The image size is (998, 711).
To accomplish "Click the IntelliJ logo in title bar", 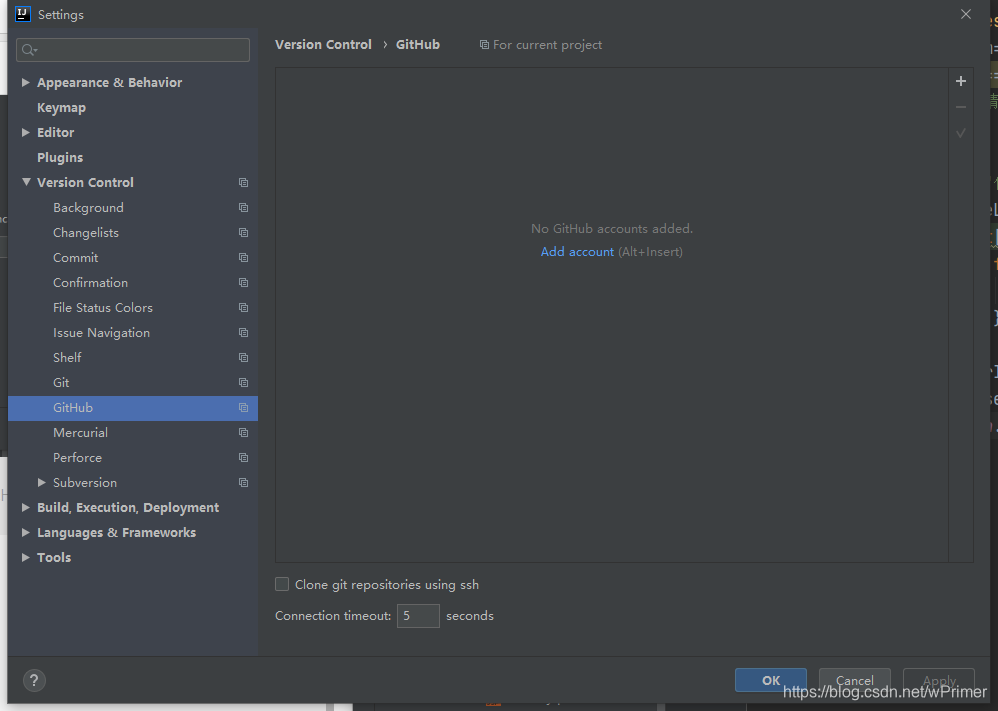I will click(23, 14).
